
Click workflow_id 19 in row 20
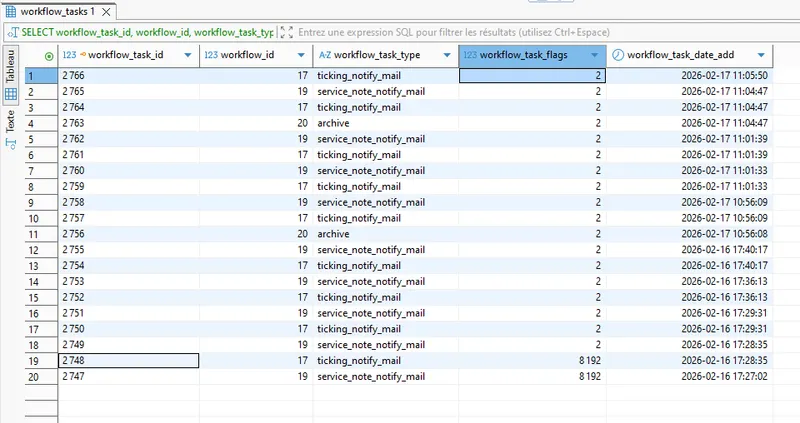tap(256, 377)
